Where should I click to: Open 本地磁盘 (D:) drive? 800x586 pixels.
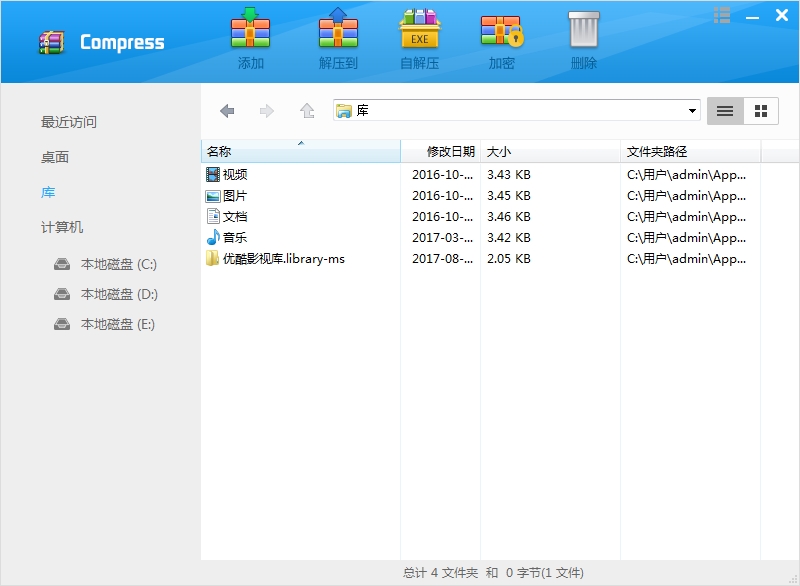(119, 294)
